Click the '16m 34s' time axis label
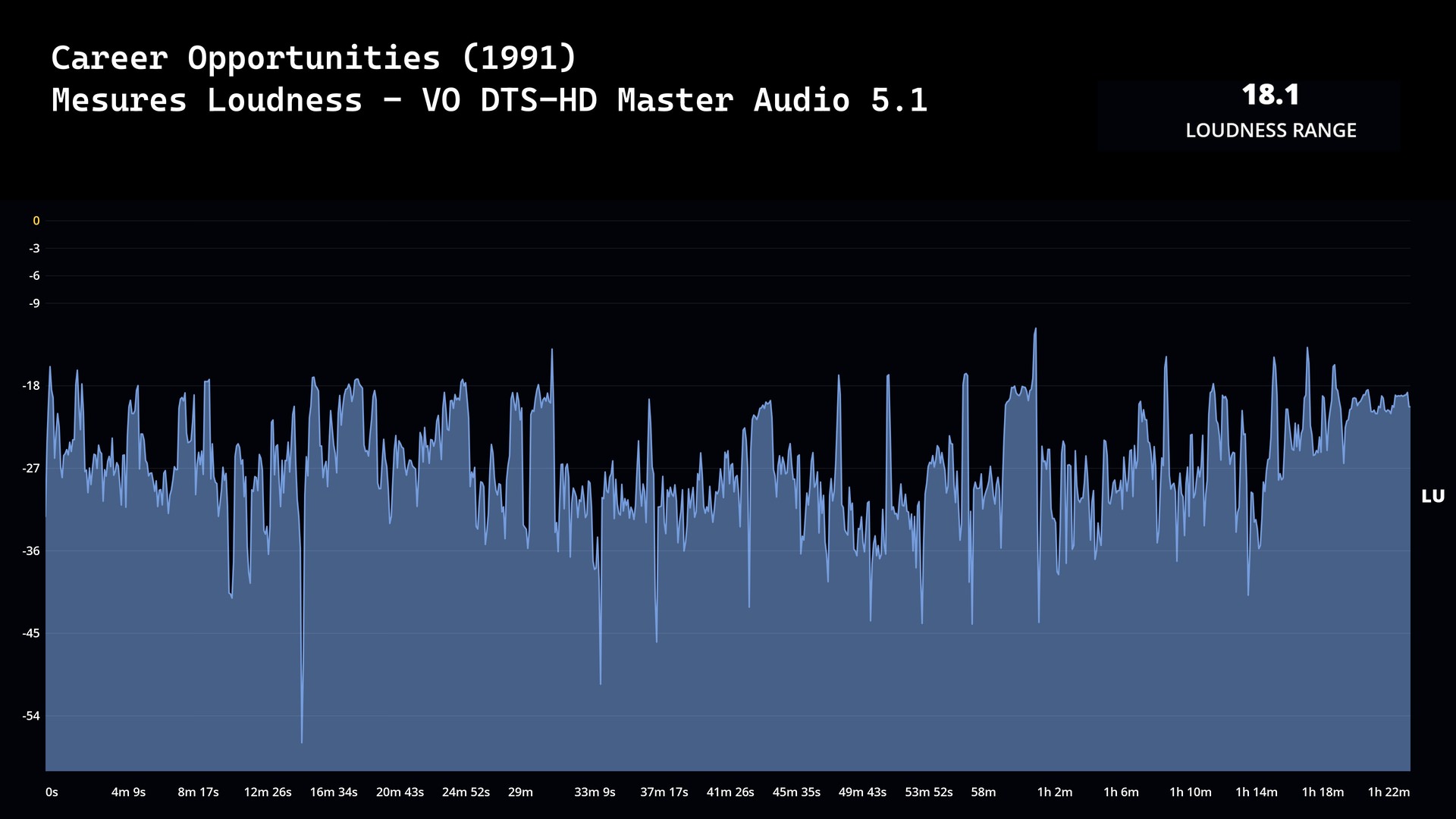The width and height of the screenshot is (1456, 819). (334, 792)
